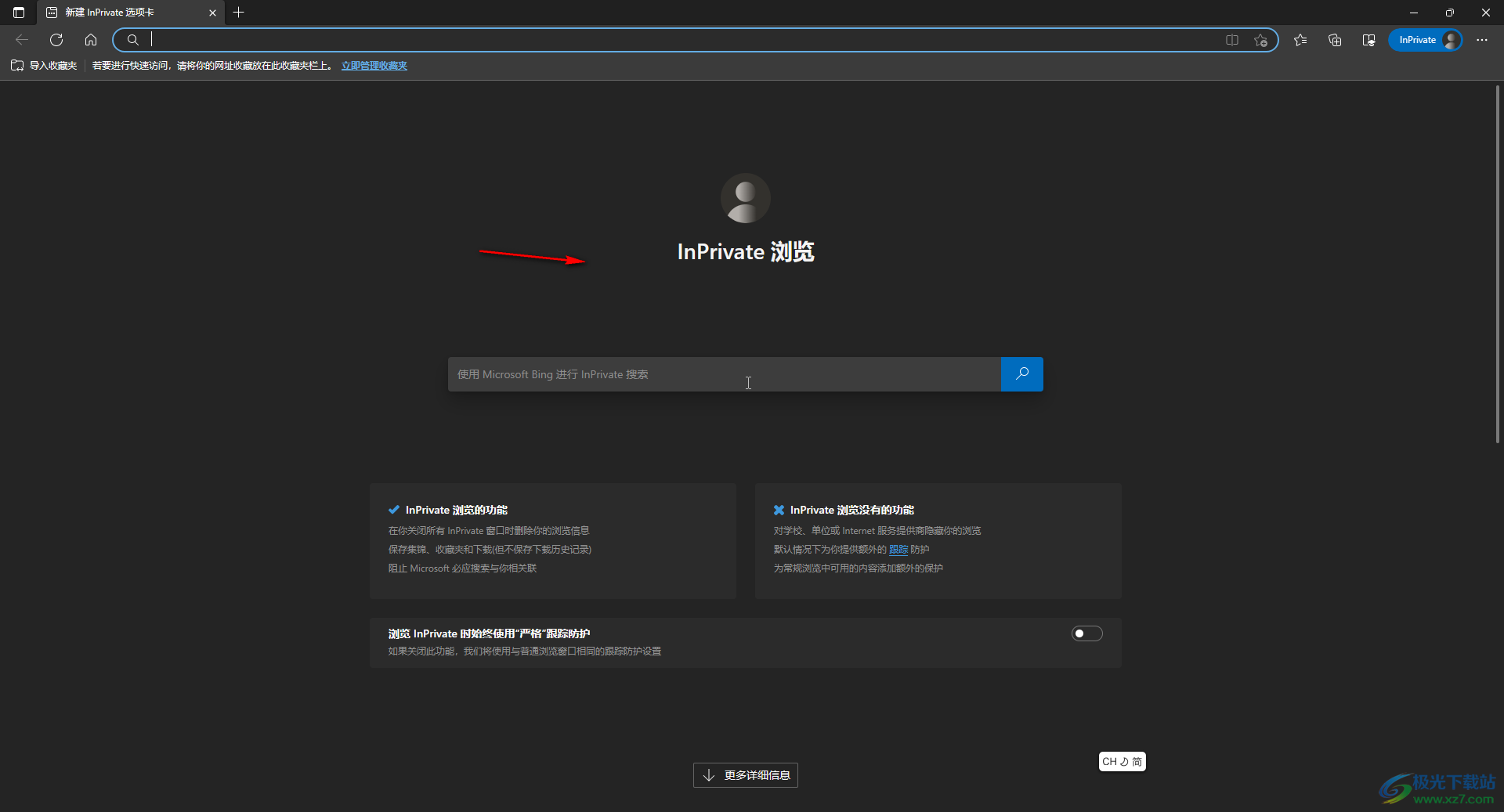This screenshot has width=1504, height=812.
Task: Restore down the browser window
Action: pyautogui.click(x=1450, y=13)
